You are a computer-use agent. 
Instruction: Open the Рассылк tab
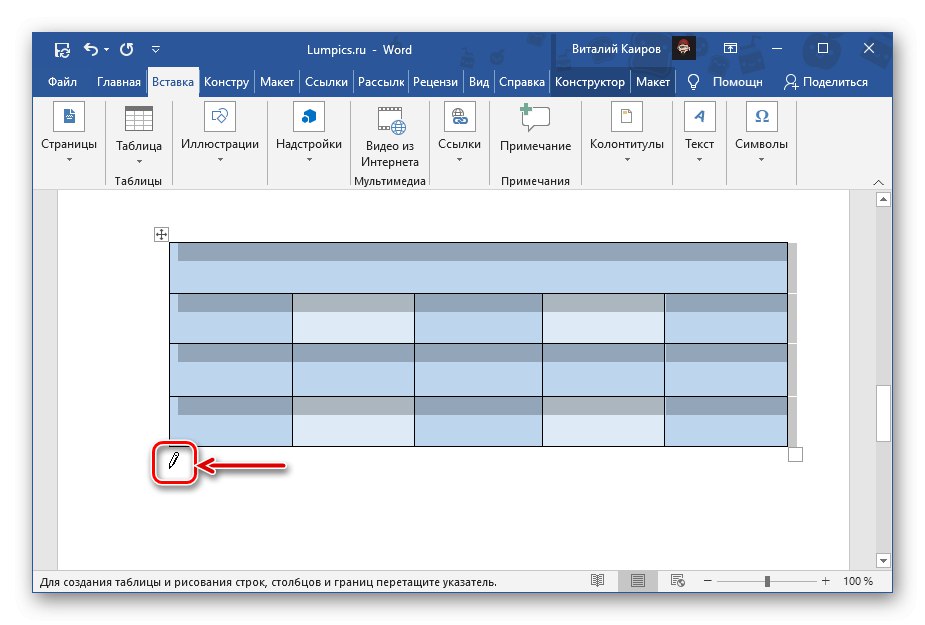[x=381, y=82]
